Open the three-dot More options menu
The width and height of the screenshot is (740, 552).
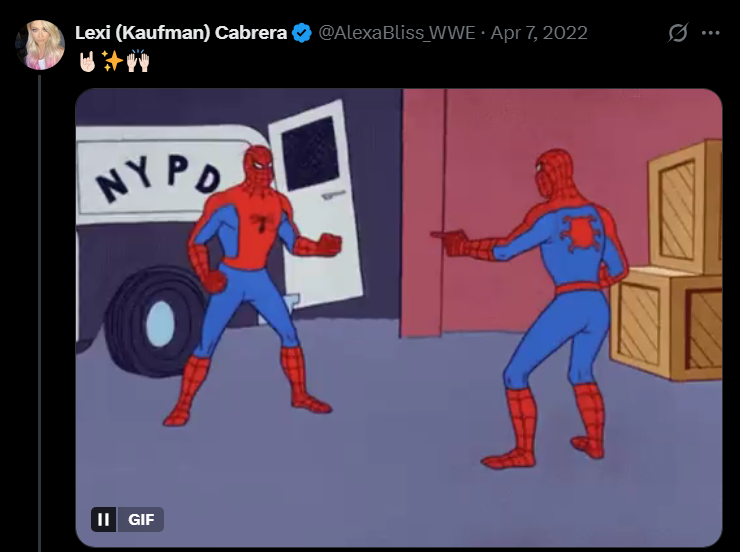click(710, 33)
